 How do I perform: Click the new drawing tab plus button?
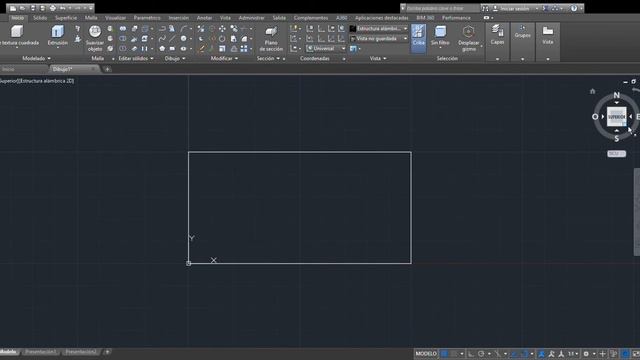(x=107, y=69)
